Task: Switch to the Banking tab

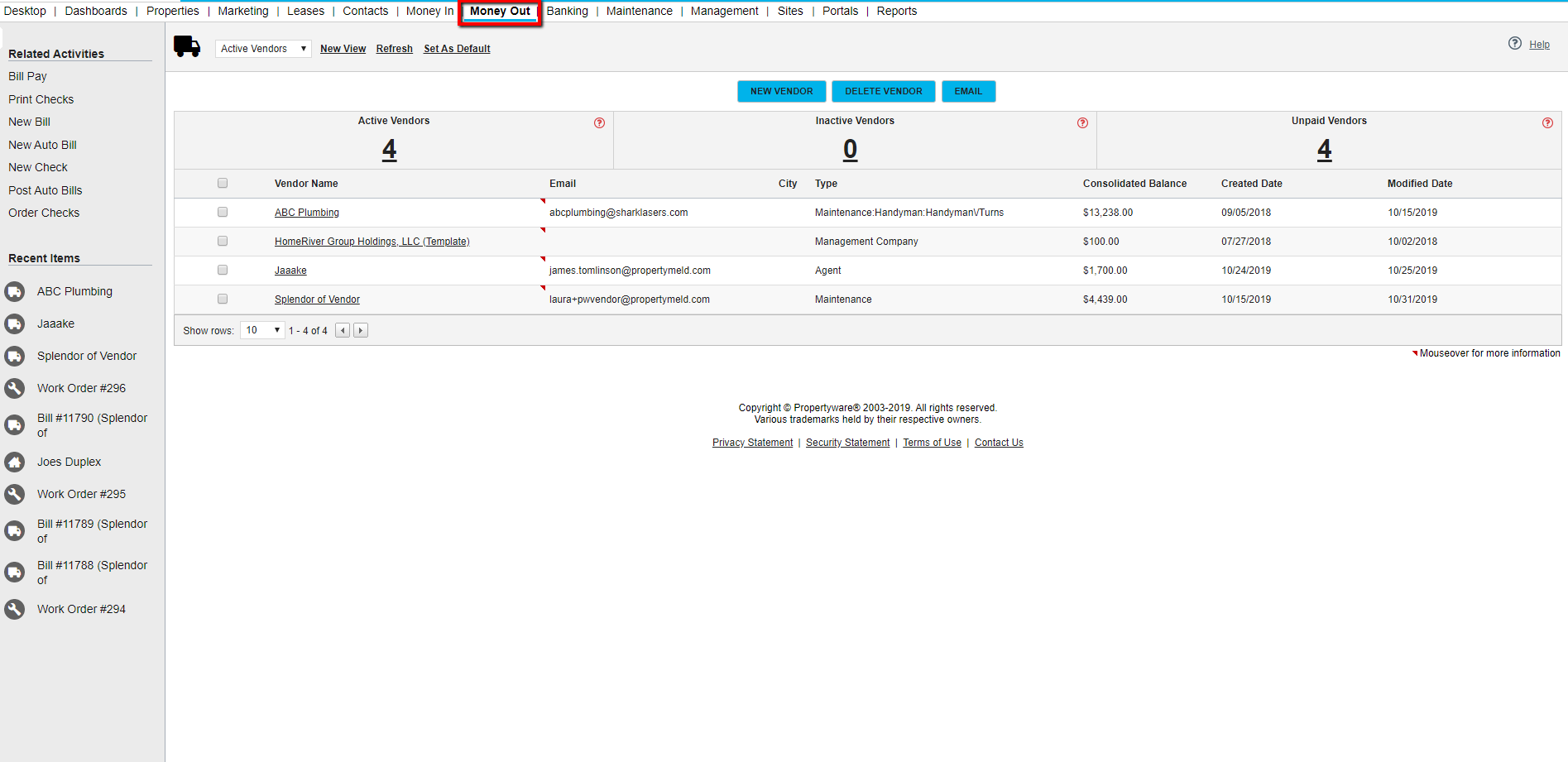Action: pos(567,11)
